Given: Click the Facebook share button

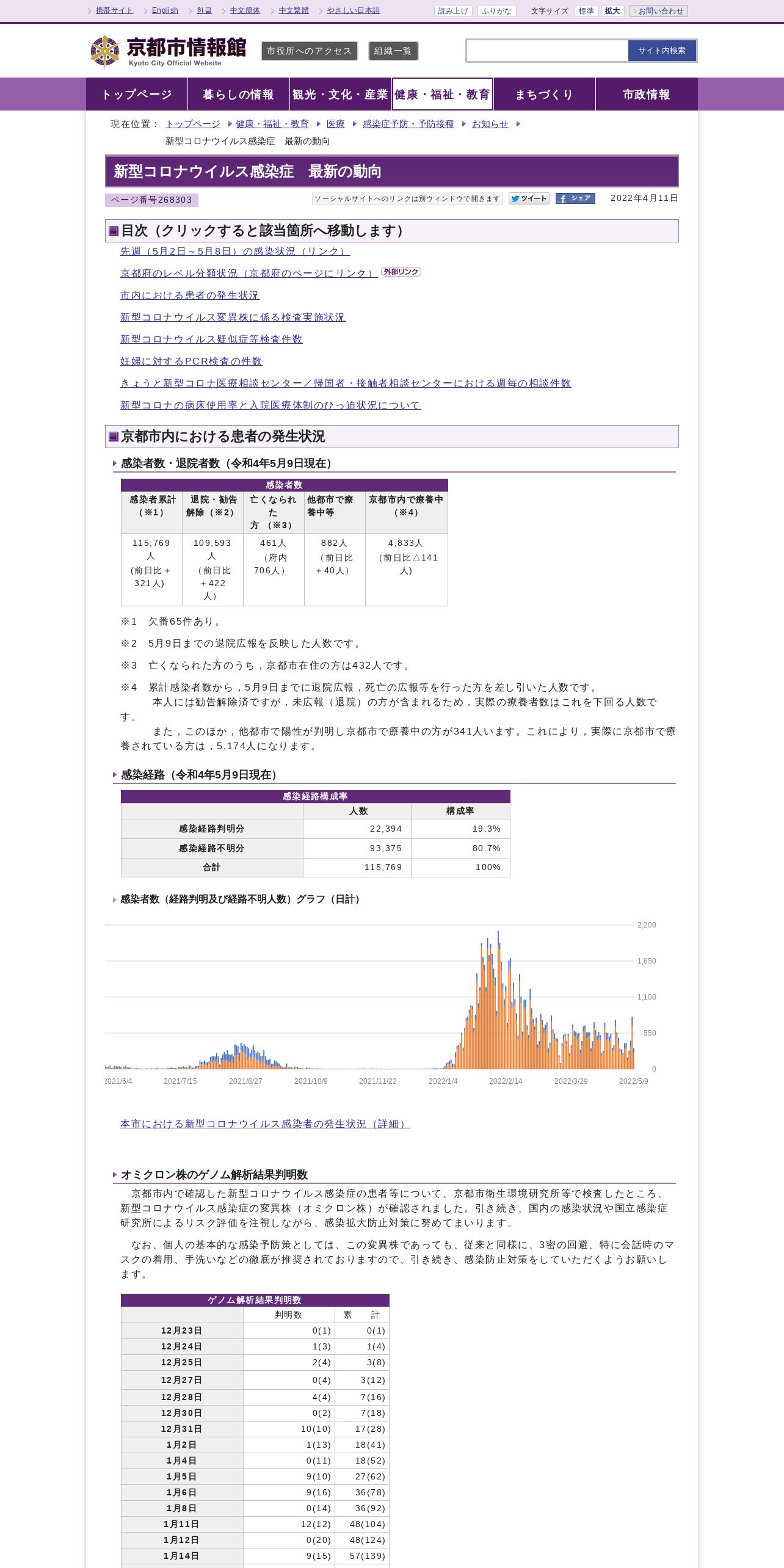Looking at the screenshot, I should click(575, 198).
